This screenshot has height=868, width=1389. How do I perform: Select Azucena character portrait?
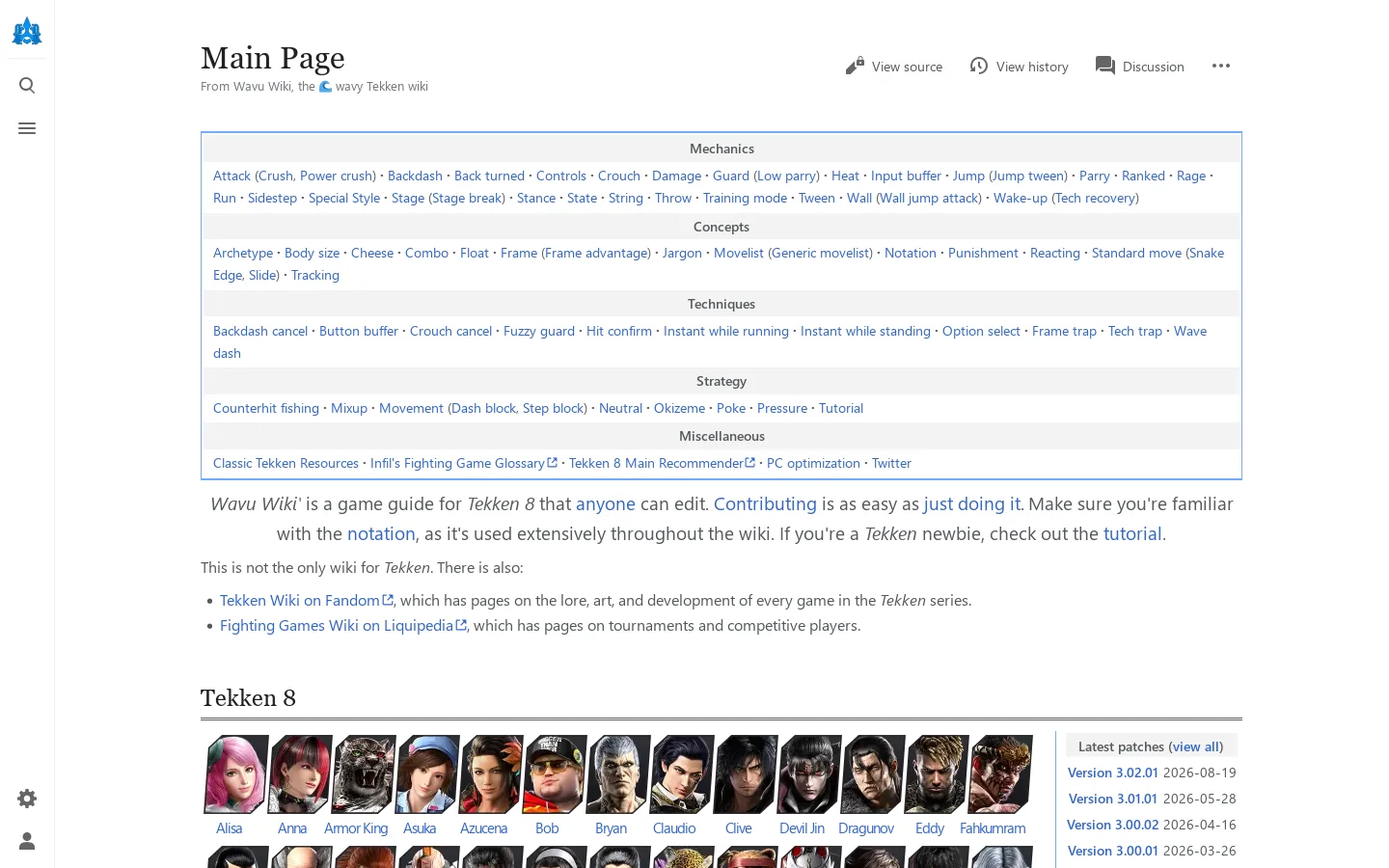tap(490, 774)
